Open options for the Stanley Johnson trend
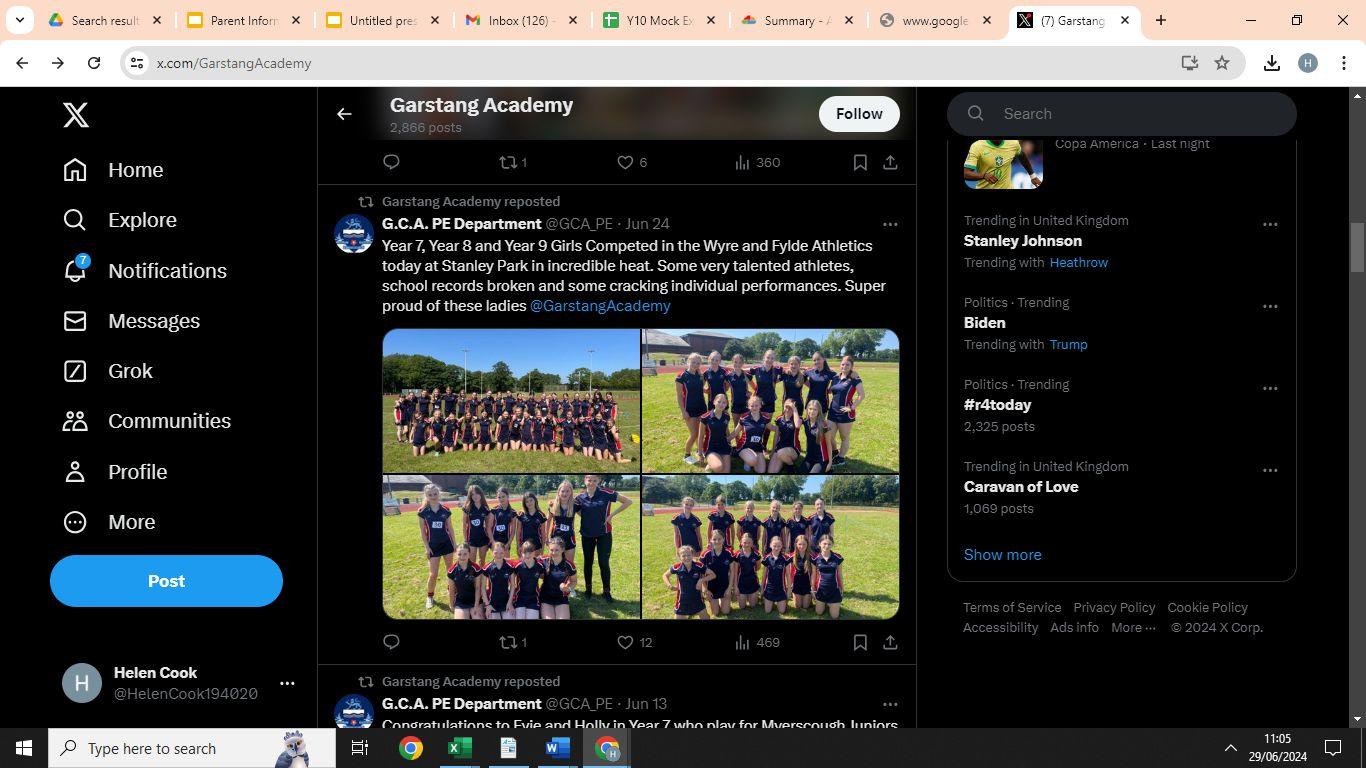The width and height of the screenshot is (1366, 768). (x=1270, y=224)
